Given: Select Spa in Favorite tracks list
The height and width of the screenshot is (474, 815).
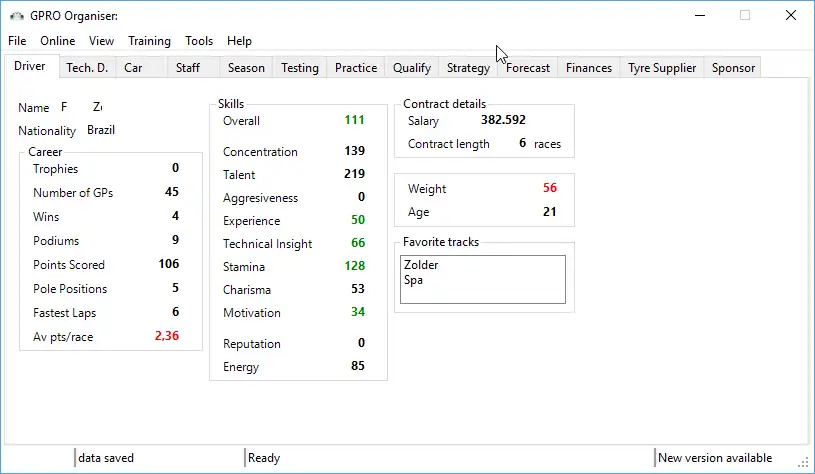Looking at the screenshot, I should pos(414,280).
